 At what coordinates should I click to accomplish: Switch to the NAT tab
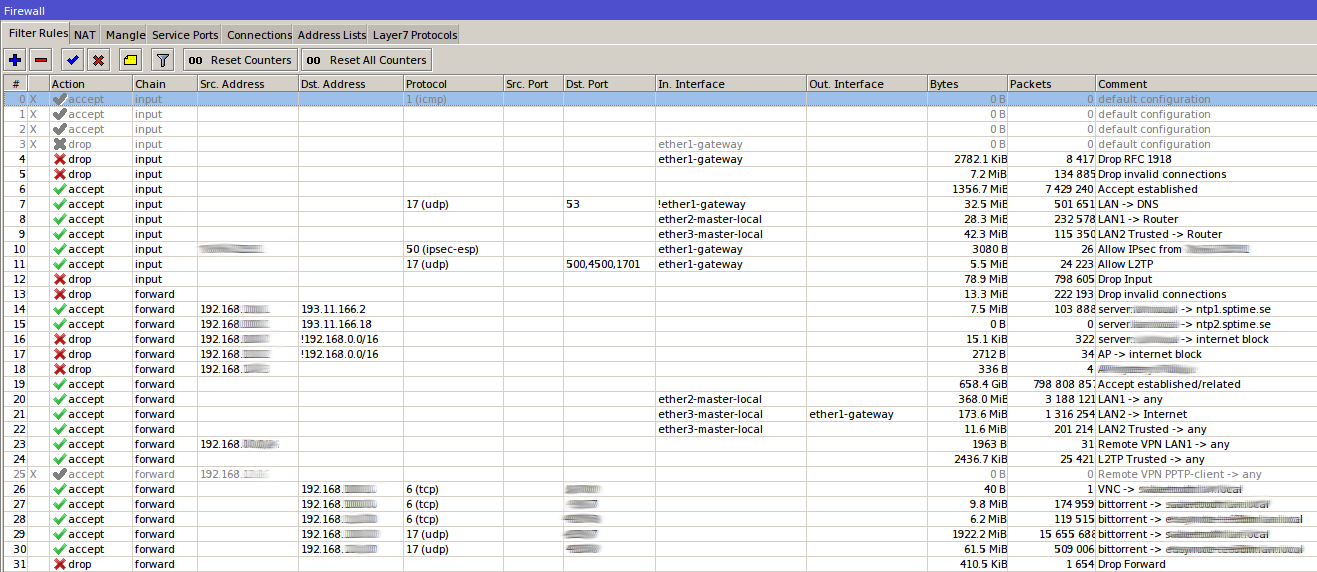coord(85,35)
